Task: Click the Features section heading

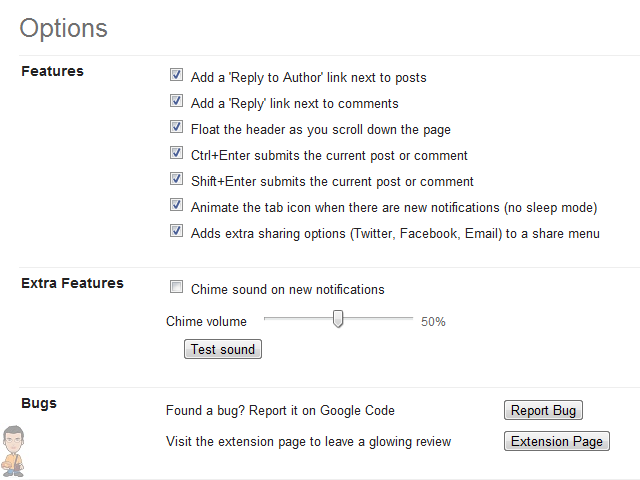Action: 52,71
